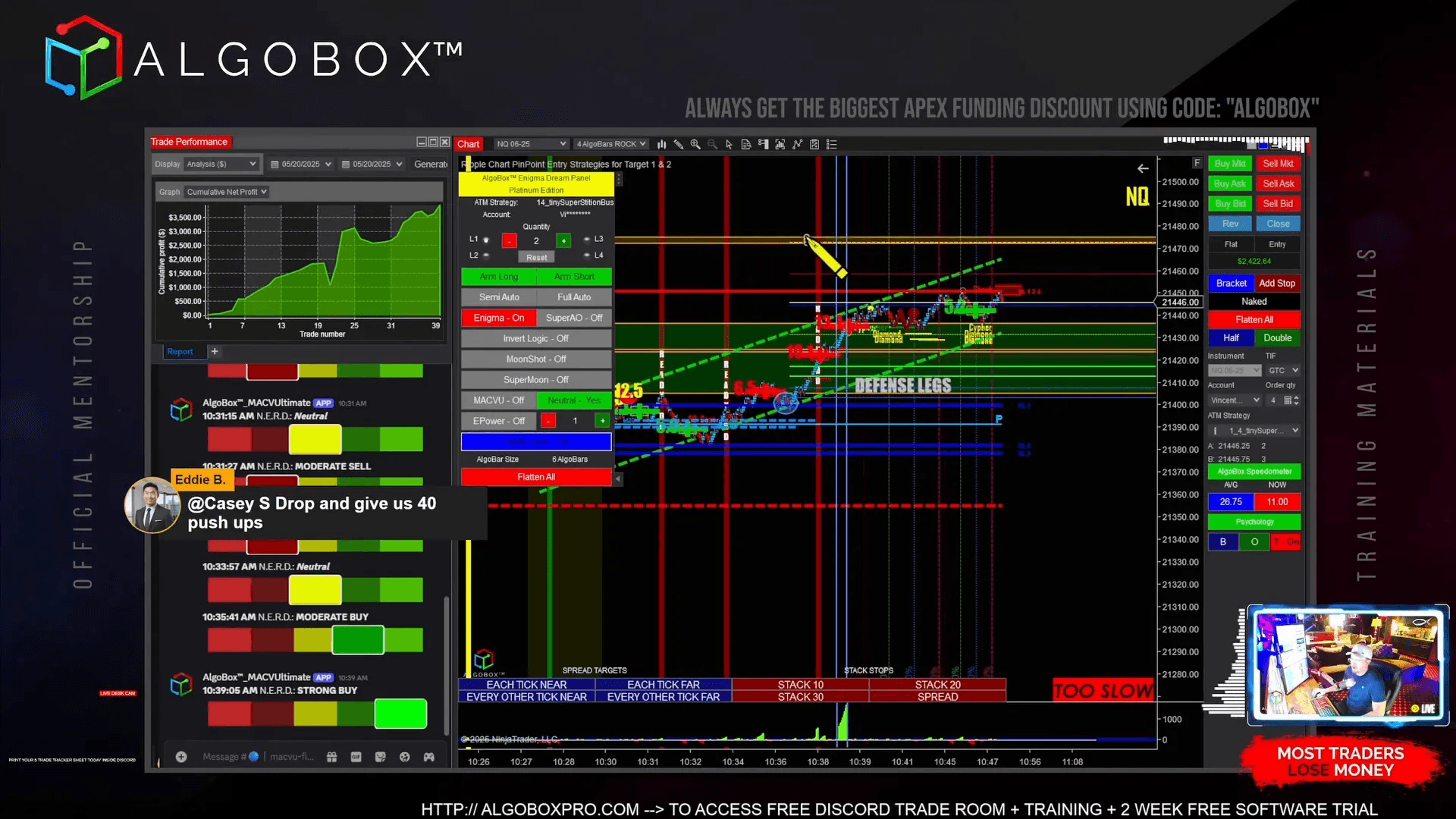The height and width of the screenshot is (819, 1456).
Task: Collapse the Dream Panel side arrow
Action: (618, 479)
